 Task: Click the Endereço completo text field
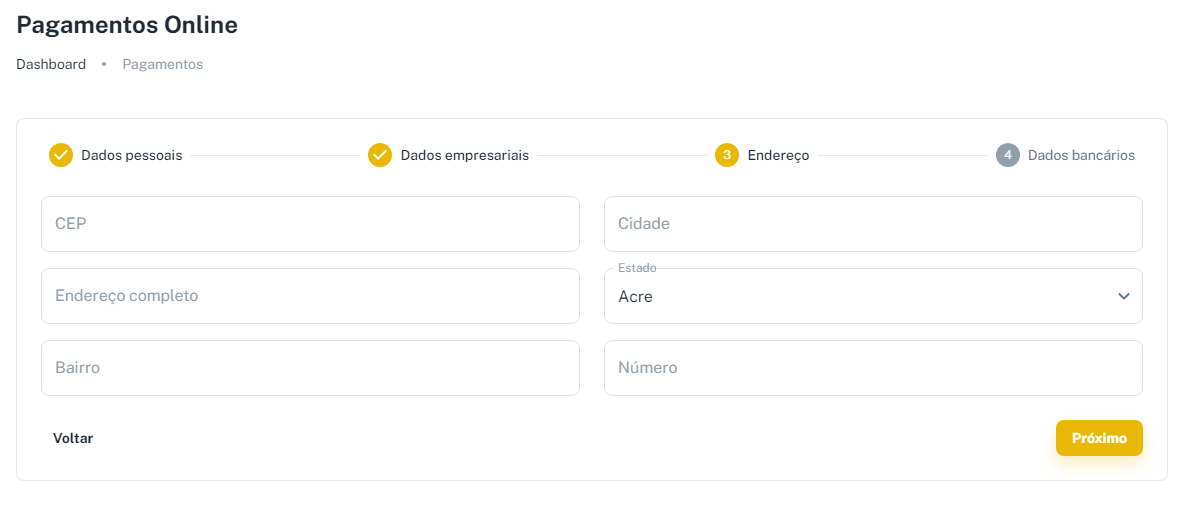point(310,296)
